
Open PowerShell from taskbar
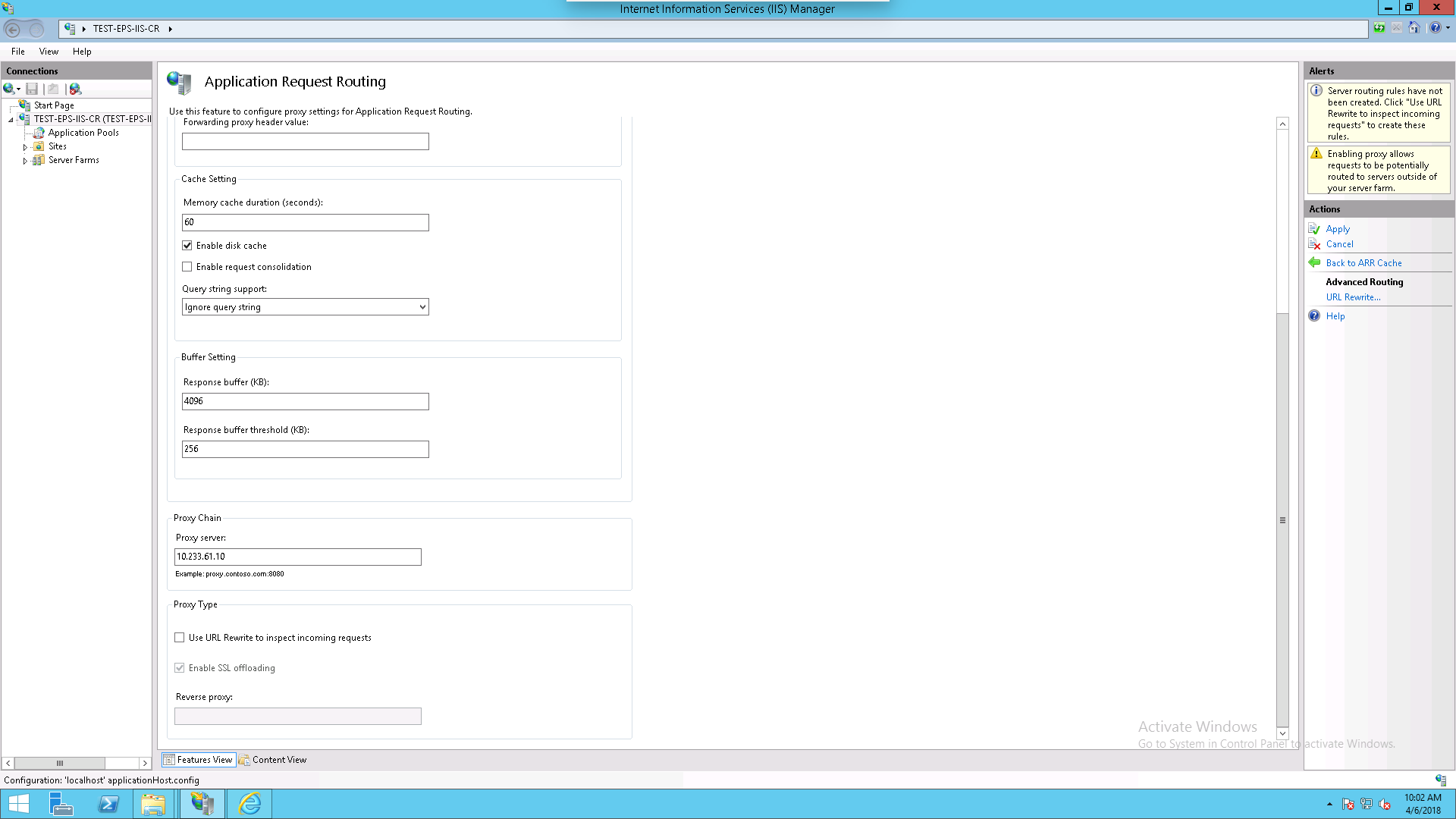[x=108, y=804]
